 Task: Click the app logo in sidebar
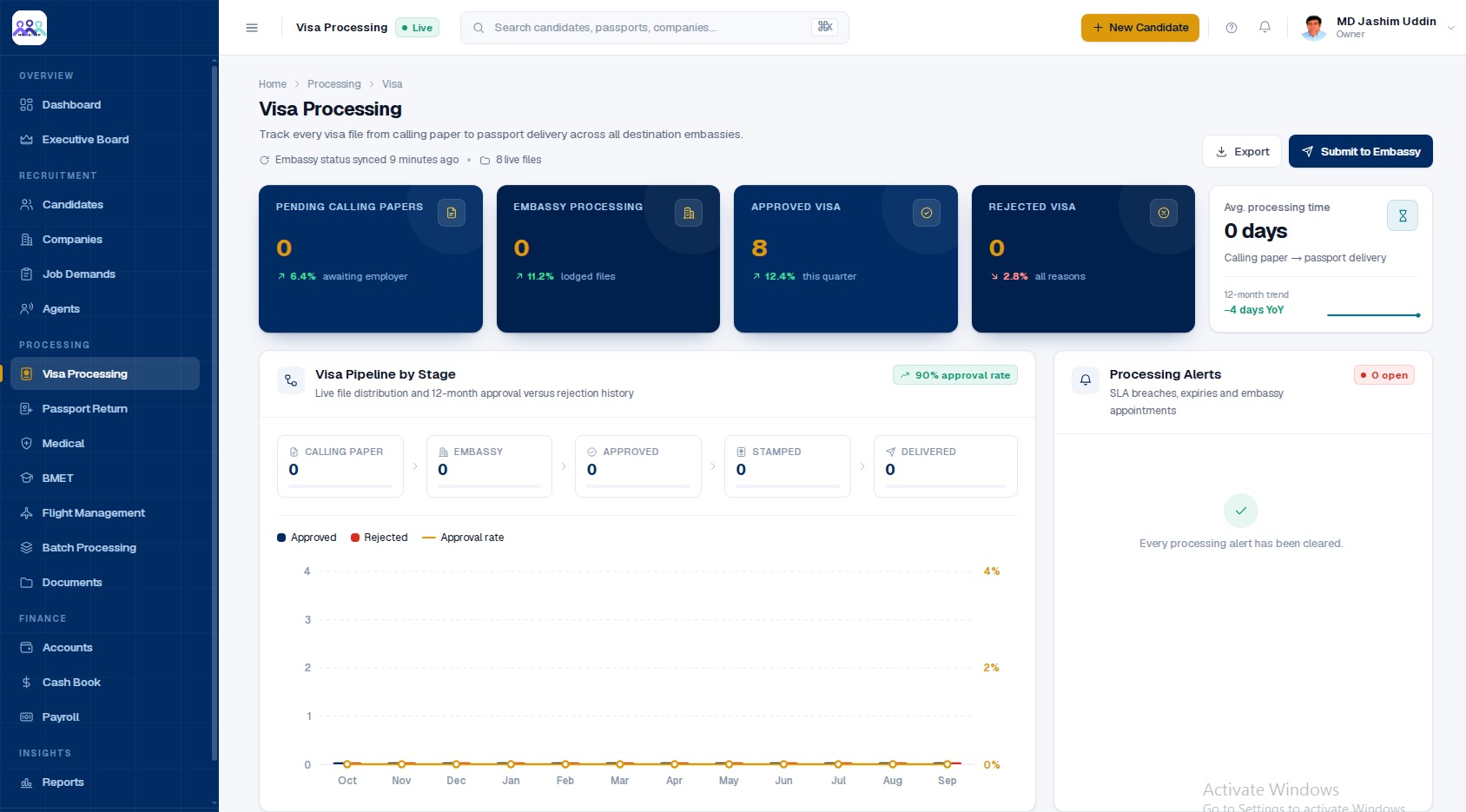[x=30, y=28]
